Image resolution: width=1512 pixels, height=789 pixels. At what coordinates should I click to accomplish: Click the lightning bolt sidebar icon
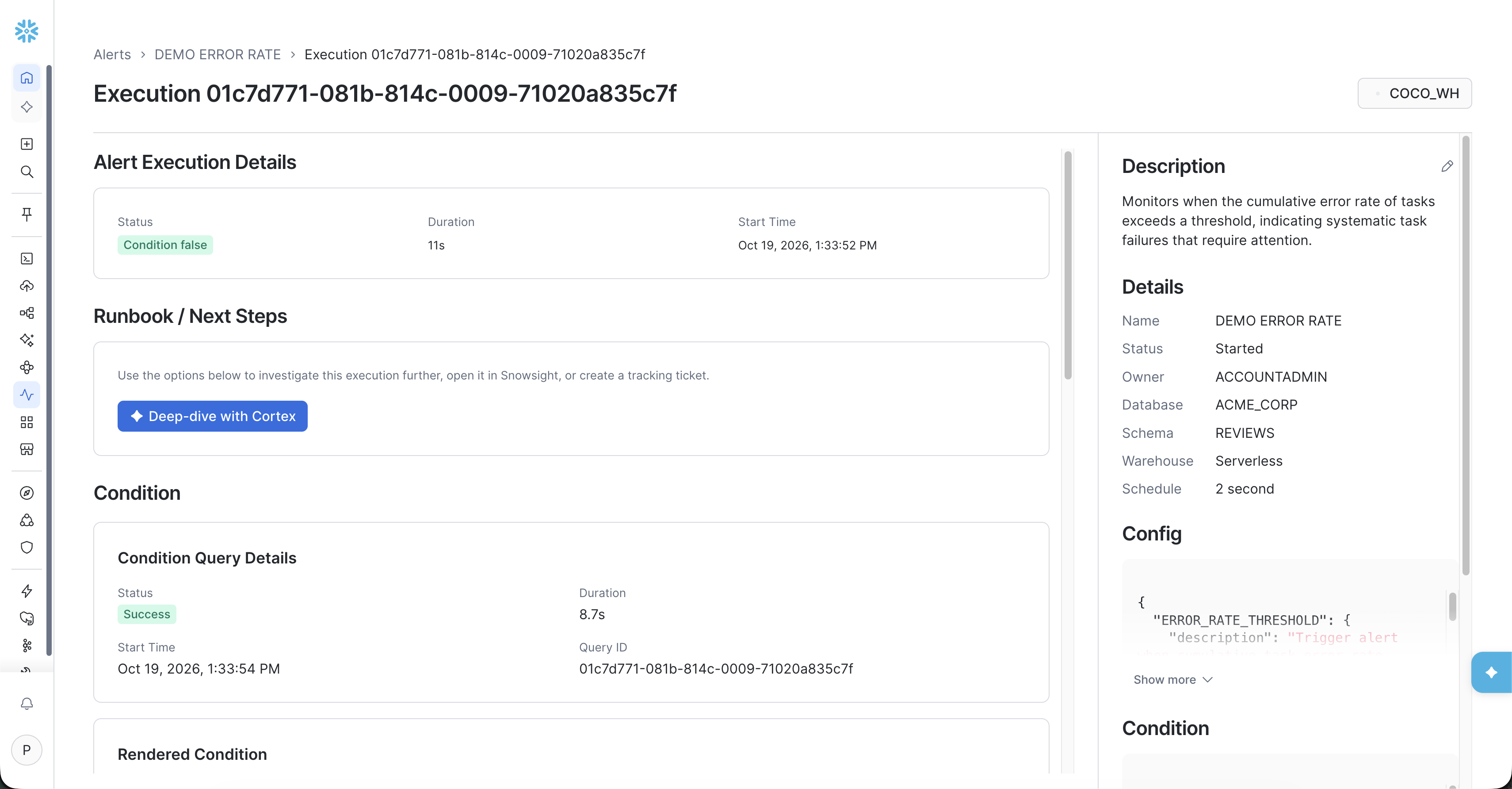pyautogui.click(x=27, y=591)
